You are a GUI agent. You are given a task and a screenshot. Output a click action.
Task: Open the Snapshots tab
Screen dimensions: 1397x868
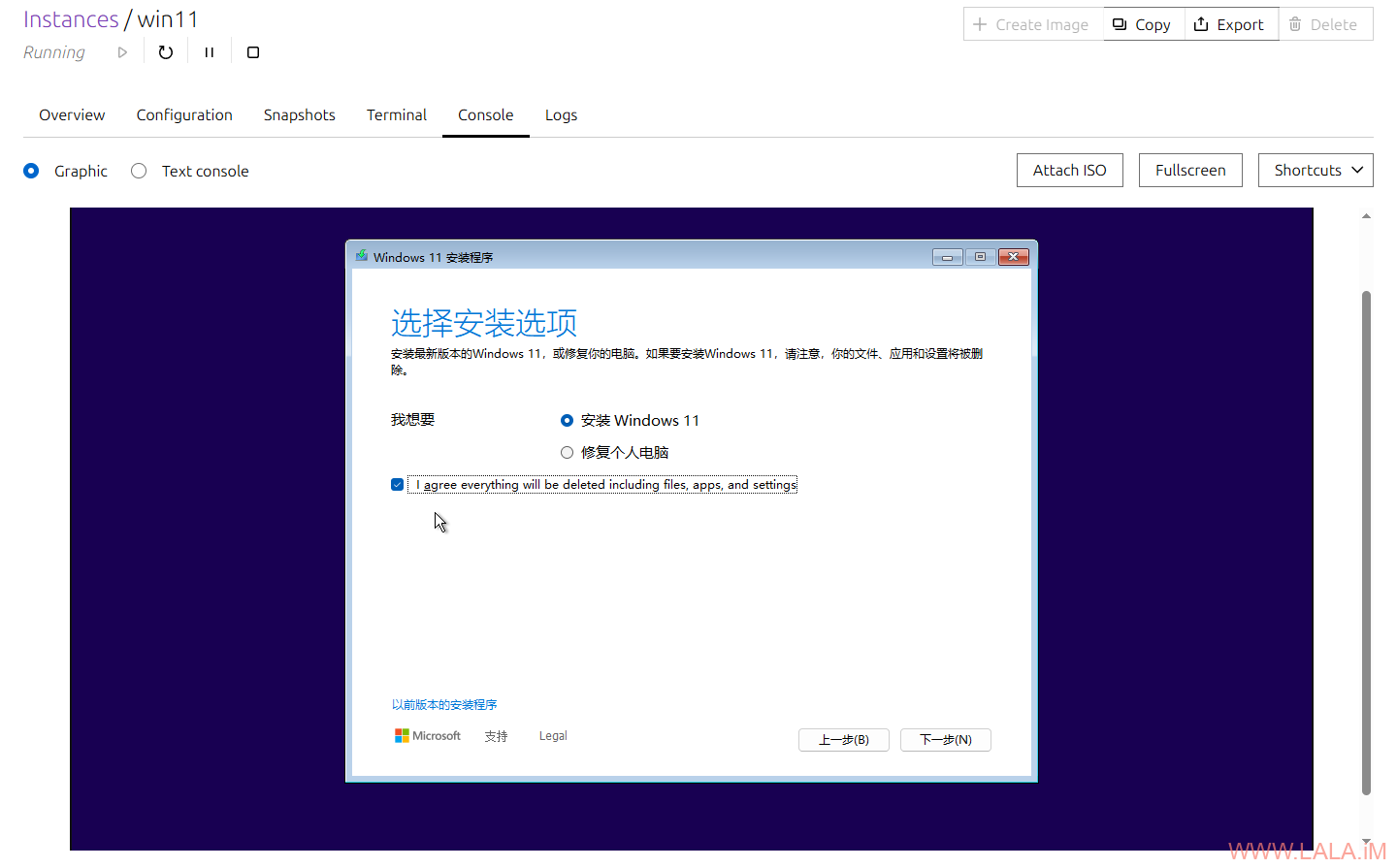(299, 114)
